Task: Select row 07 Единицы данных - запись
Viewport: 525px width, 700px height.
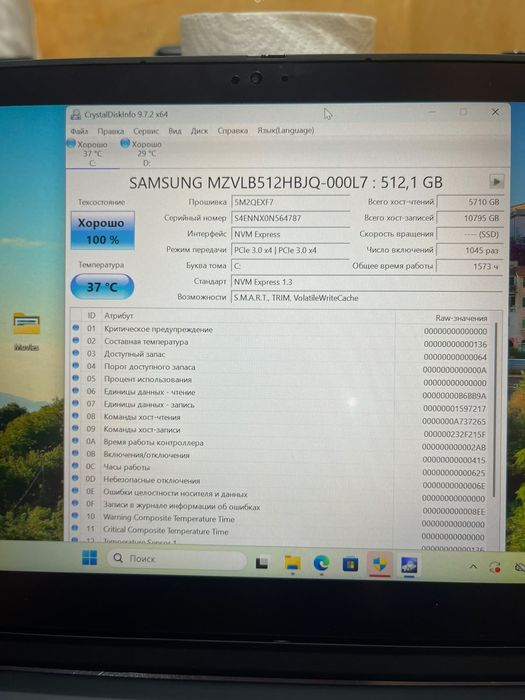Action: (281, 405)
